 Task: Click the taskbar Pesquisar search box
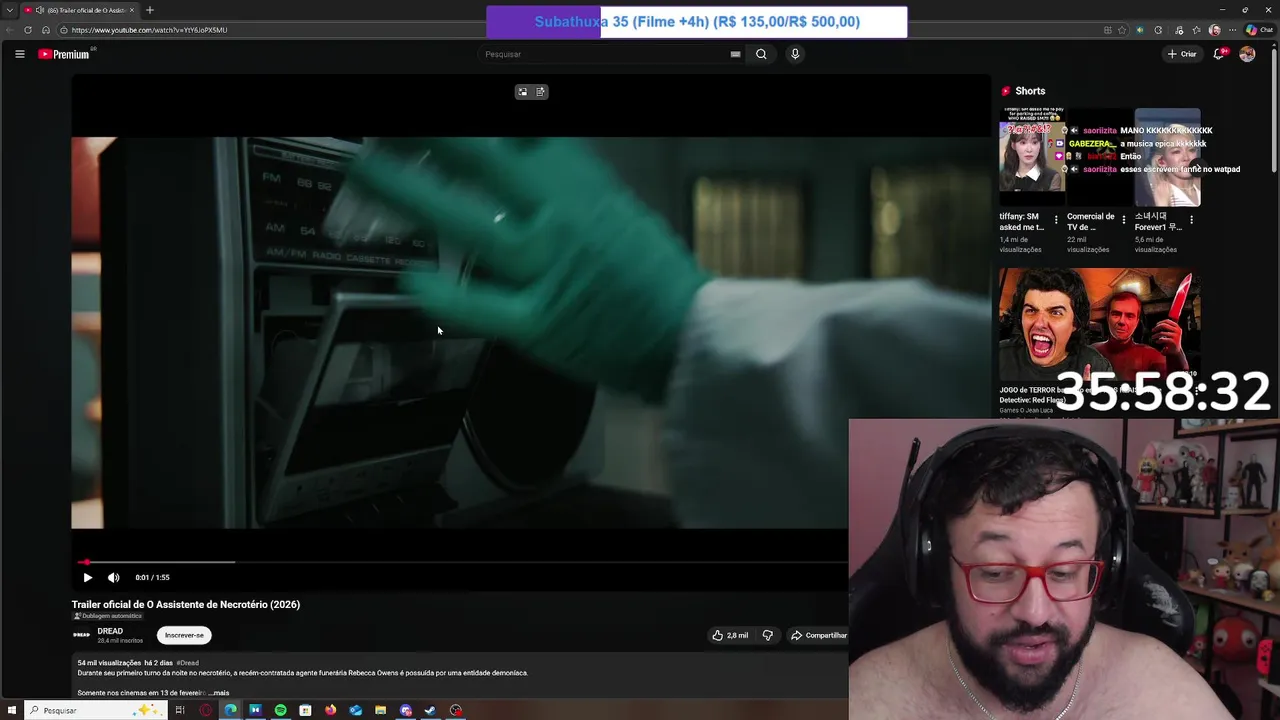pyautogui.click(x=95, y=710)
